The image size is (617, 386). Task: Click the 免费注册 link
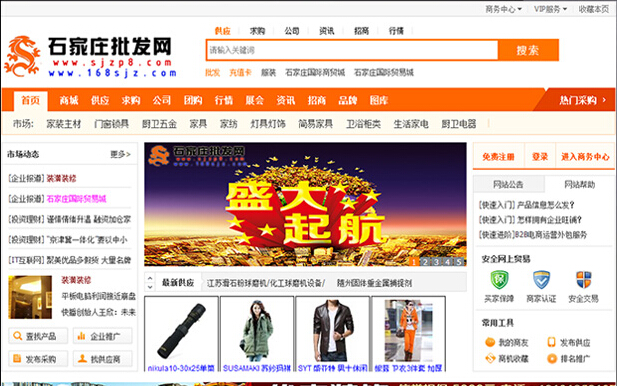(498, 157)
